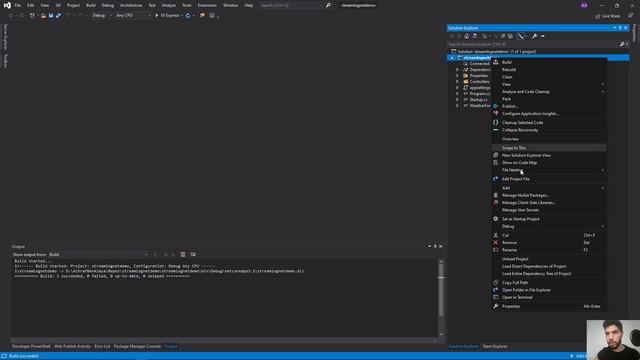Click the wrench Properties icon in Solution Explorer
The height and width of the screenshot is (360, 640).
click(534, 36)
